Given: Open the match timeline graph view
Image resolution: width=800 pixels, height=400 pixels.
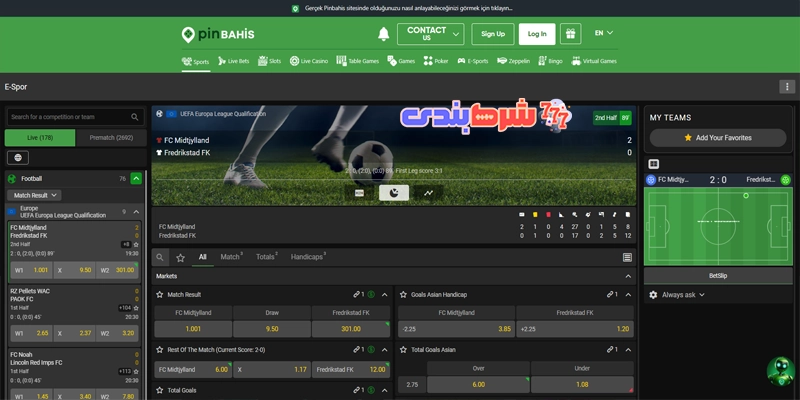Looking at the screenshot, I should coord(428,193).
